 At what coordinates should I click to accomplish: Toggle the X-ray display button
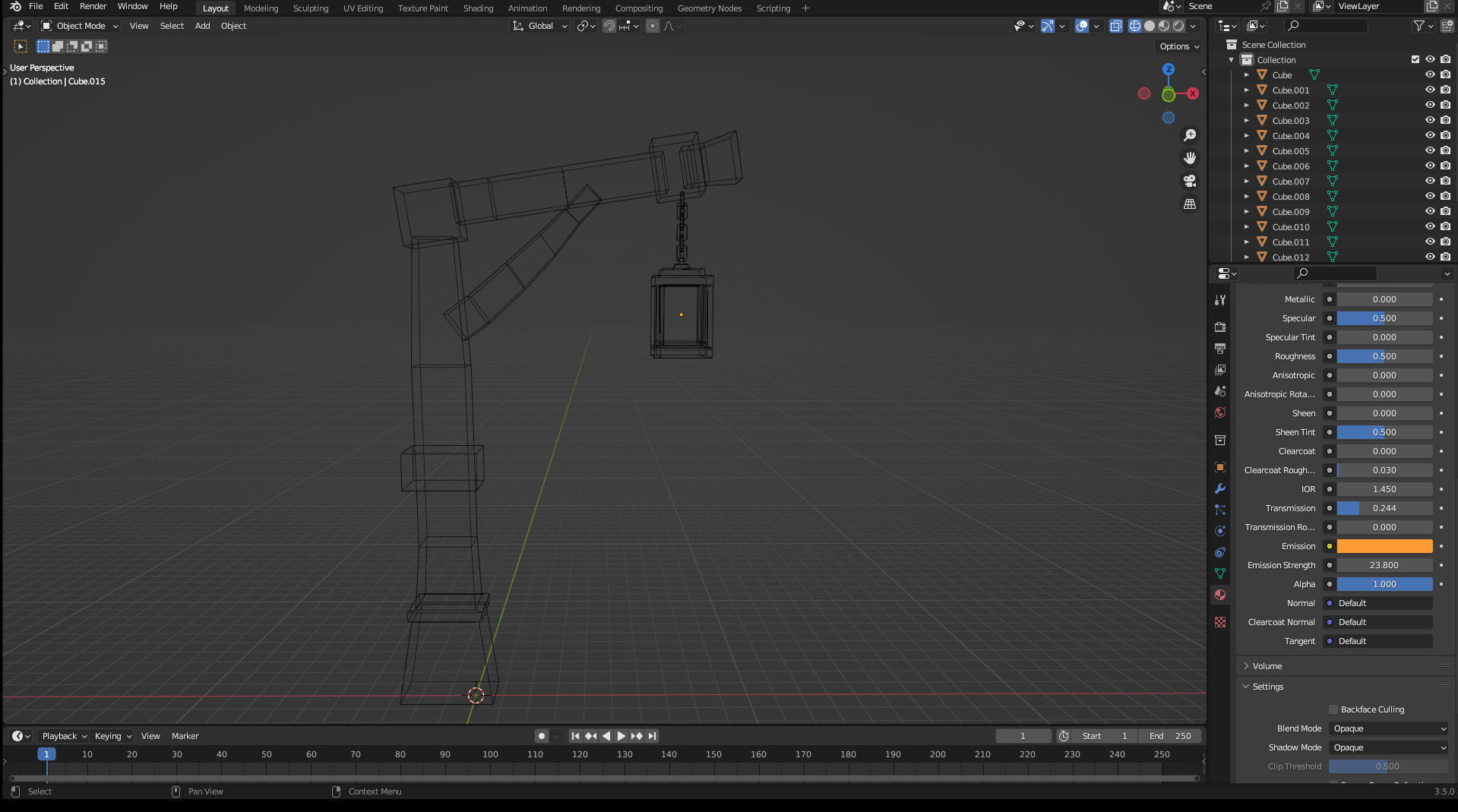(x=1115, y=26)
